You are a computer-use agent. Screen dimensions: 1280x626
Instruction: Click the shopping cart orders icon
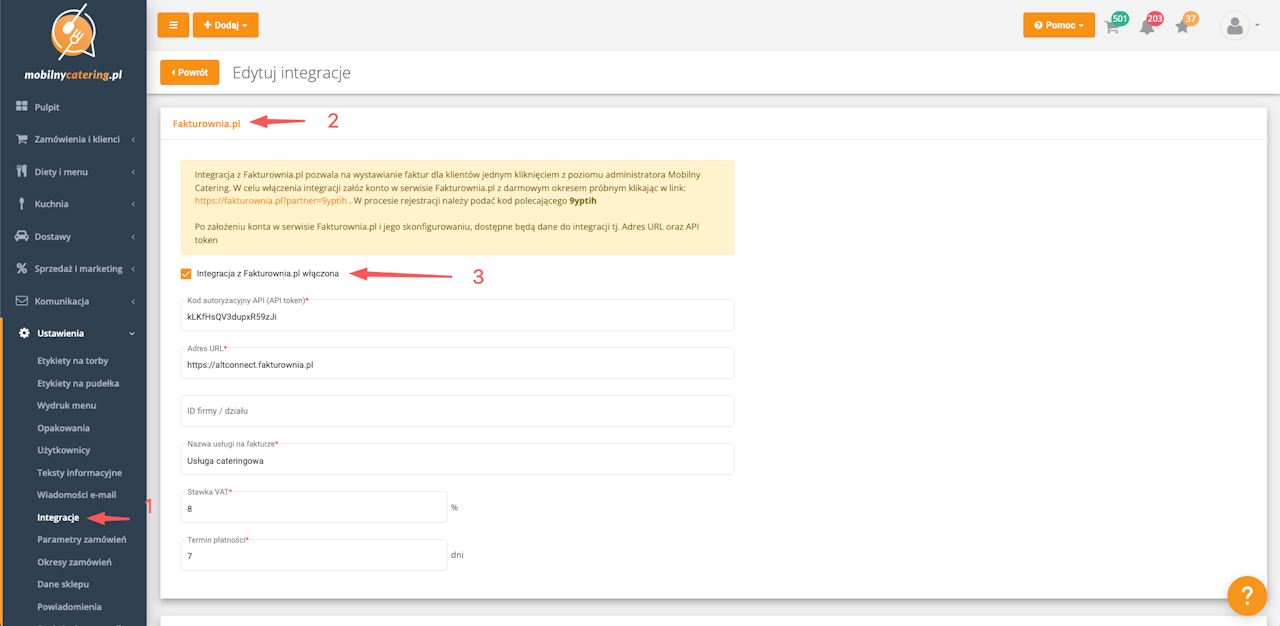[1111, 27]
